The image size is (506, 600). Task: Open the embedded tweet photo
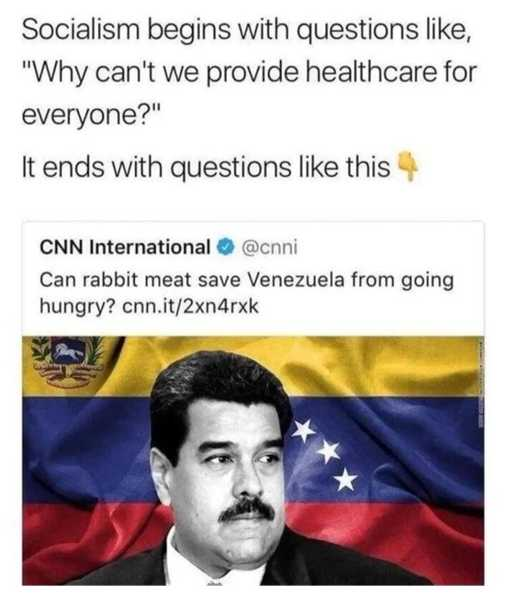click(253, 461)
